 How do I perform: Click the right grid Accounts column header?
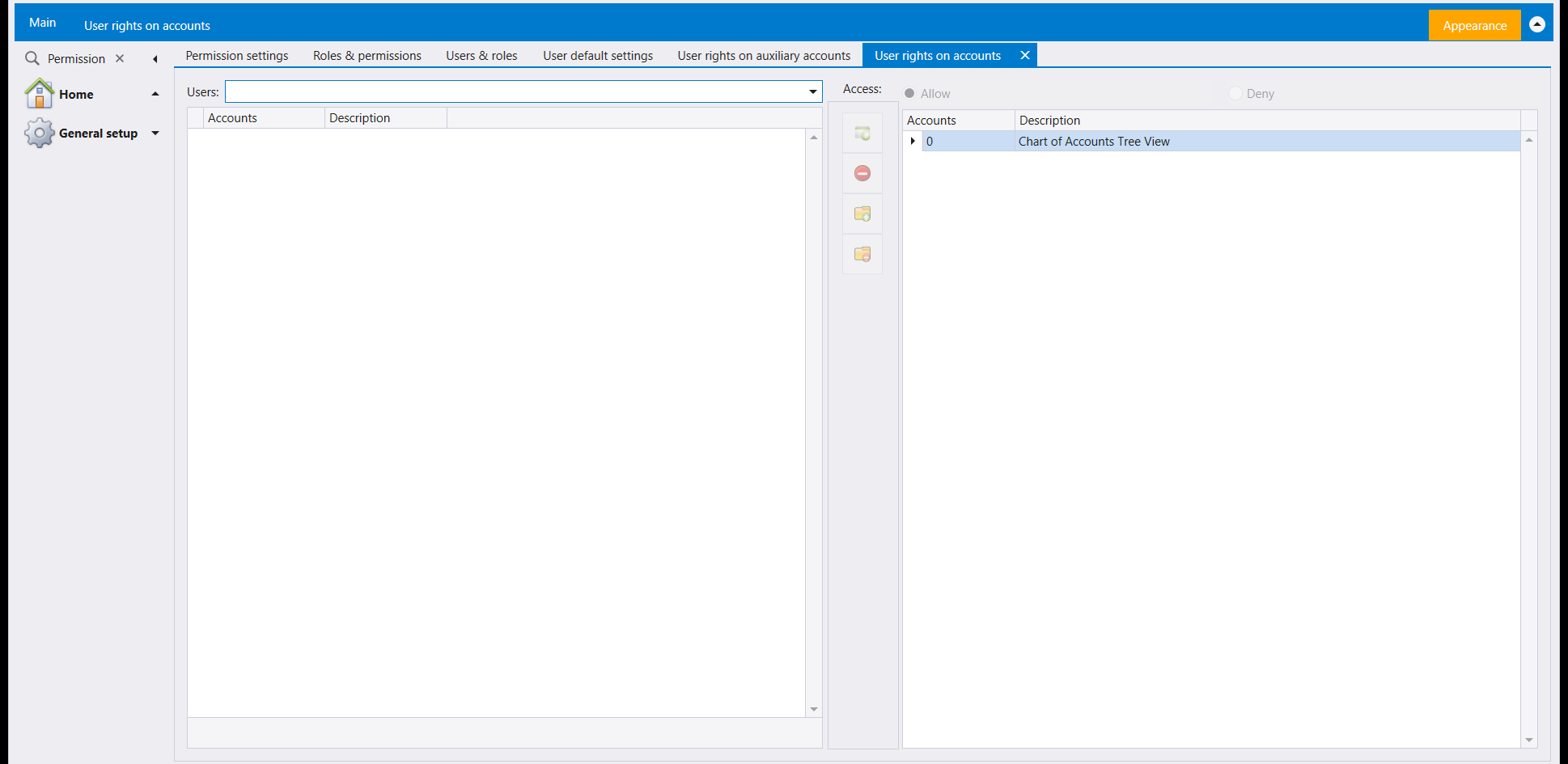[959, 120]
